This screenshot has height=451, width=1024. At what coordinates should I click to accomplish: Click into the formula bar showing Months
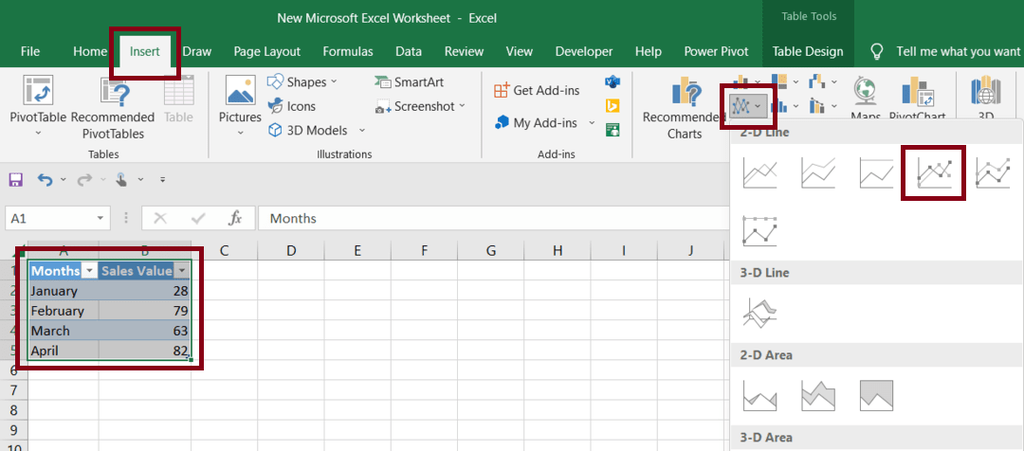click(x=490, y=218)
